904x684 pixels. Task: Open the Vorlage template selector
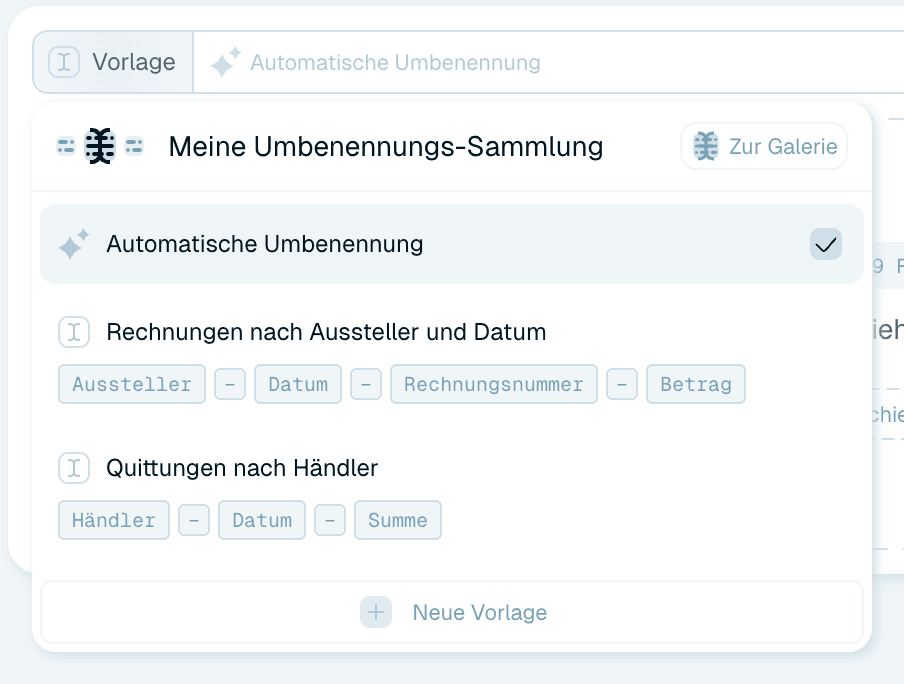point(113,62)
